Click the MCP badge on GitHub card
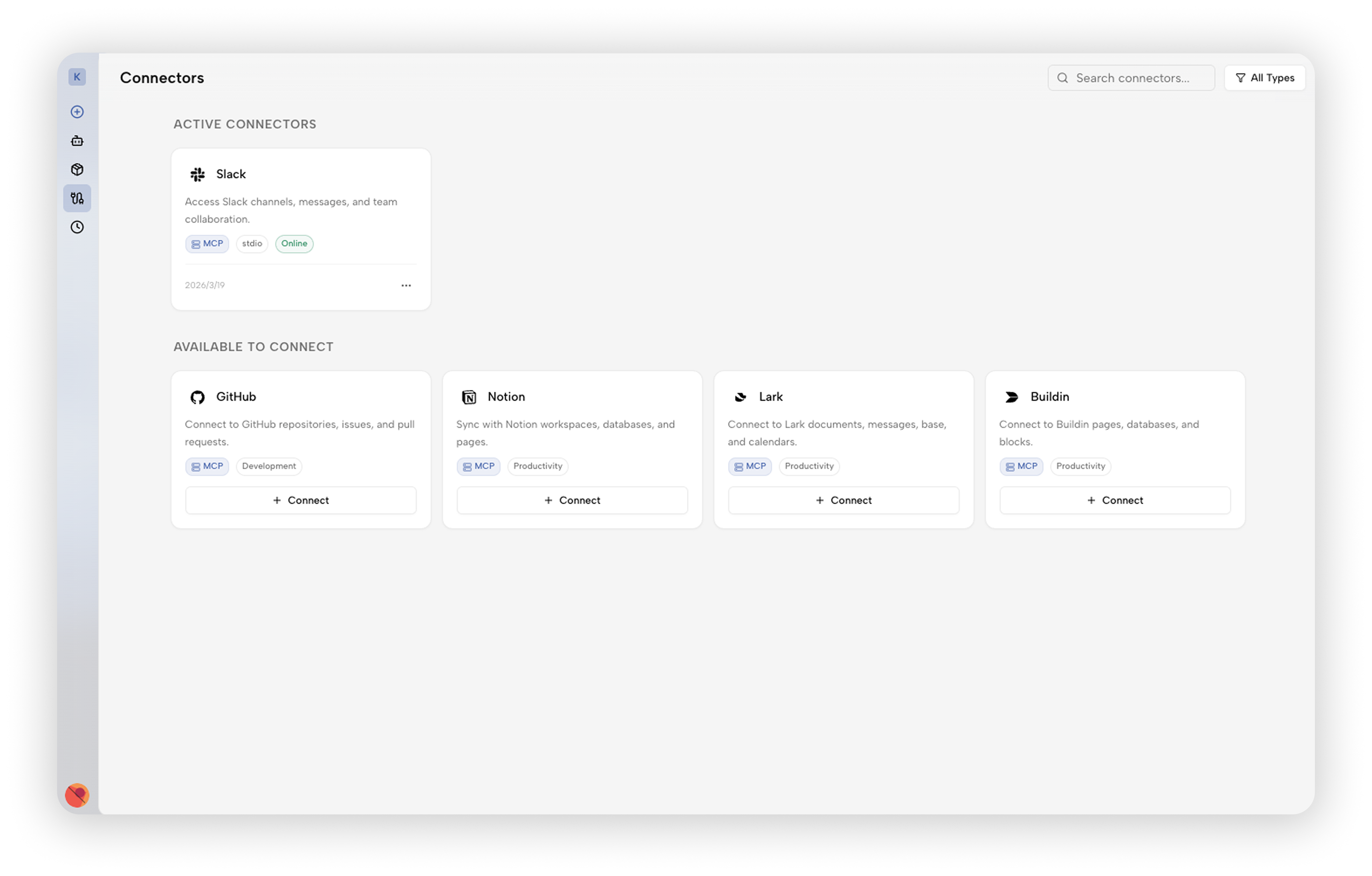 pyautogui.click(x=207, y=466)
